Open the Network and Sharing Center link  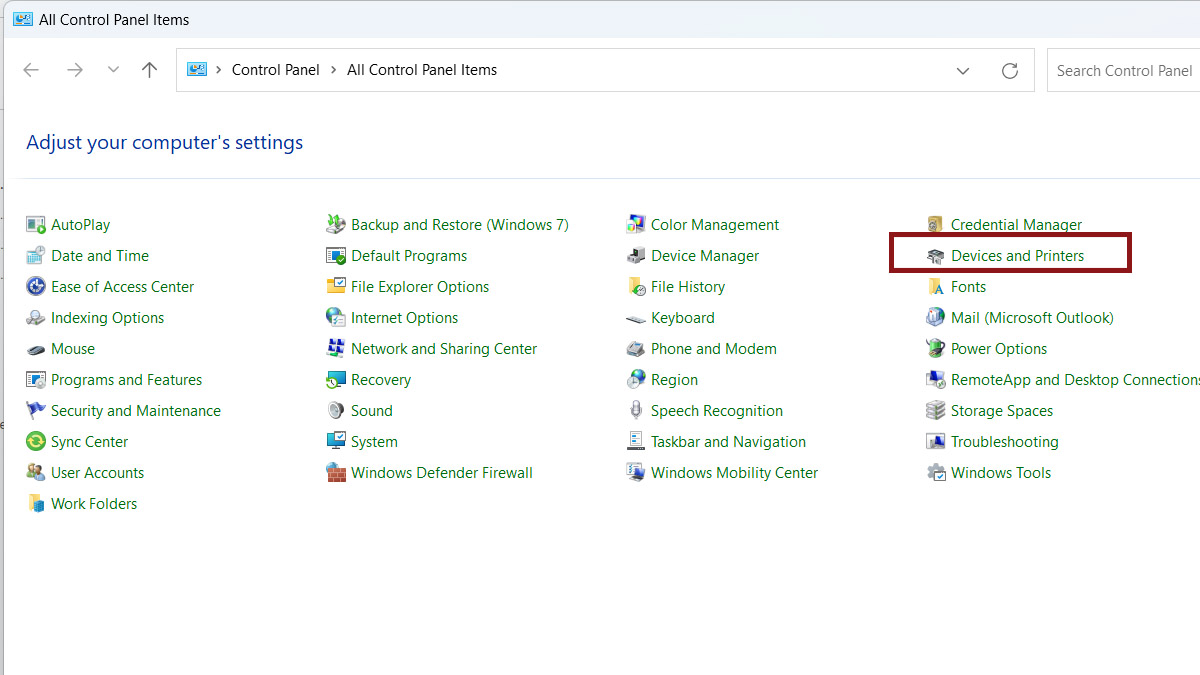point(444,349)
